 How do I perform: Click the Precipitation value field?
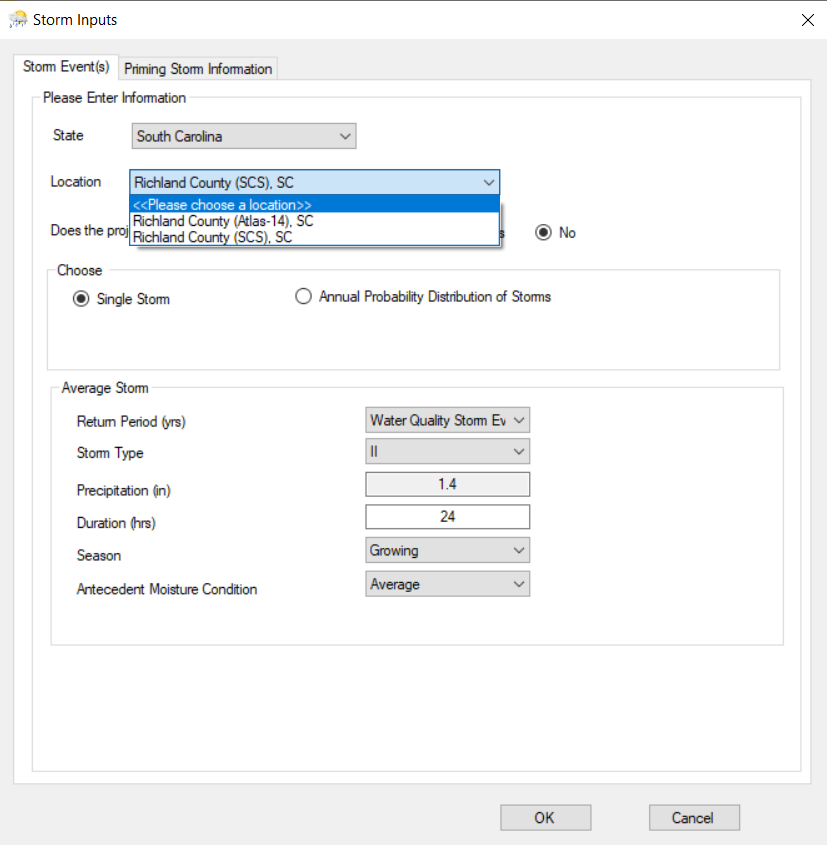[x=447, y=485]
